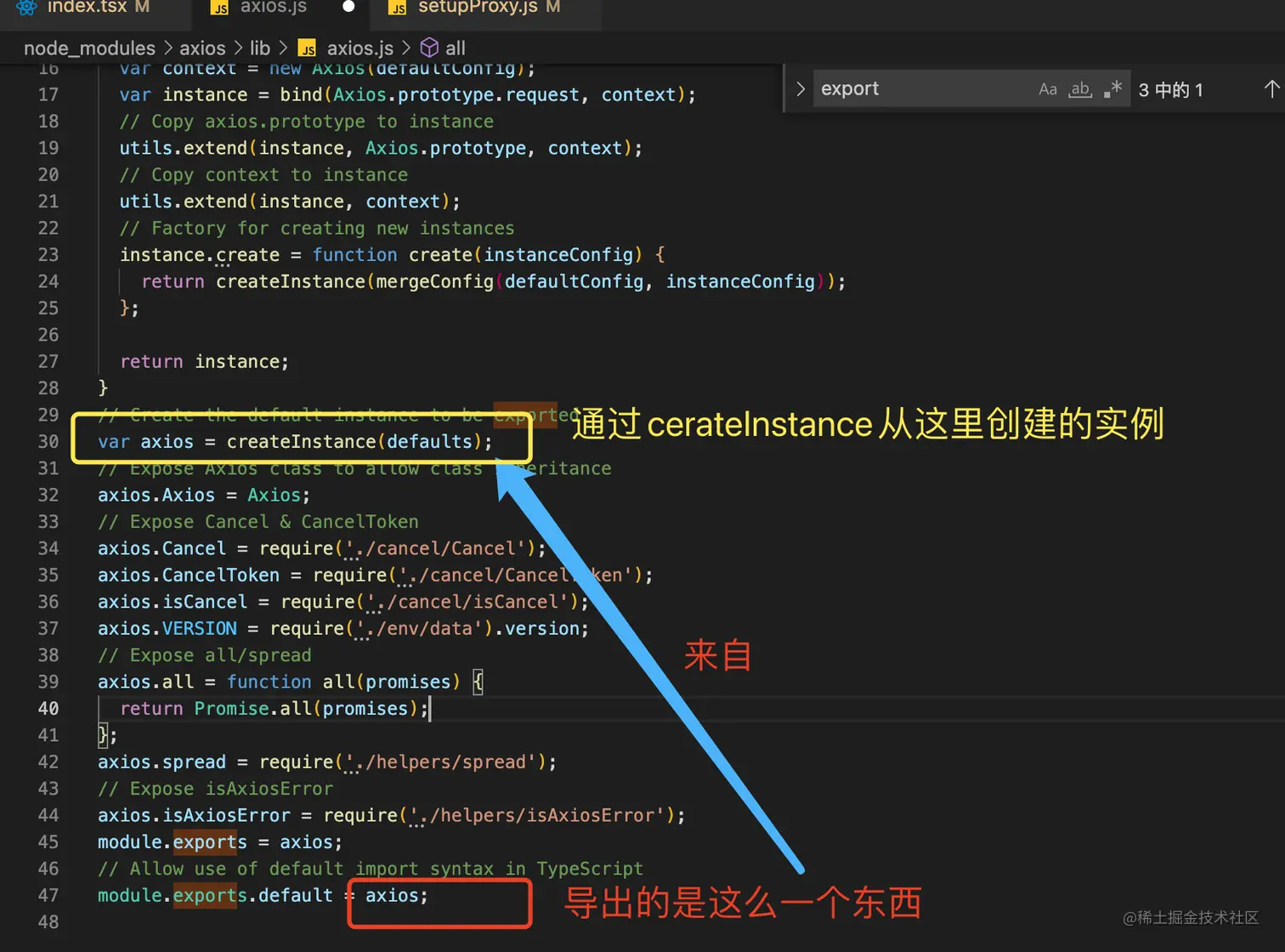Click 'utils.extend' on line 19
Viewport: 1285px width, 952px height.
pos(183,148)
